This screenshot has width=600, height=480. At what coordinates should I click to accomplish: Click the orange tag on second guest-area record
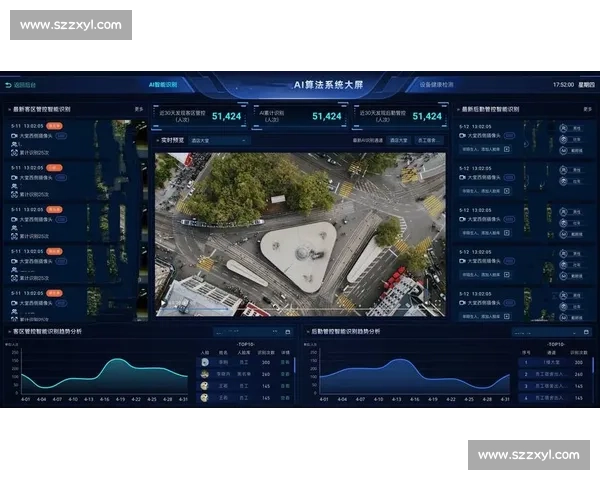54,168
